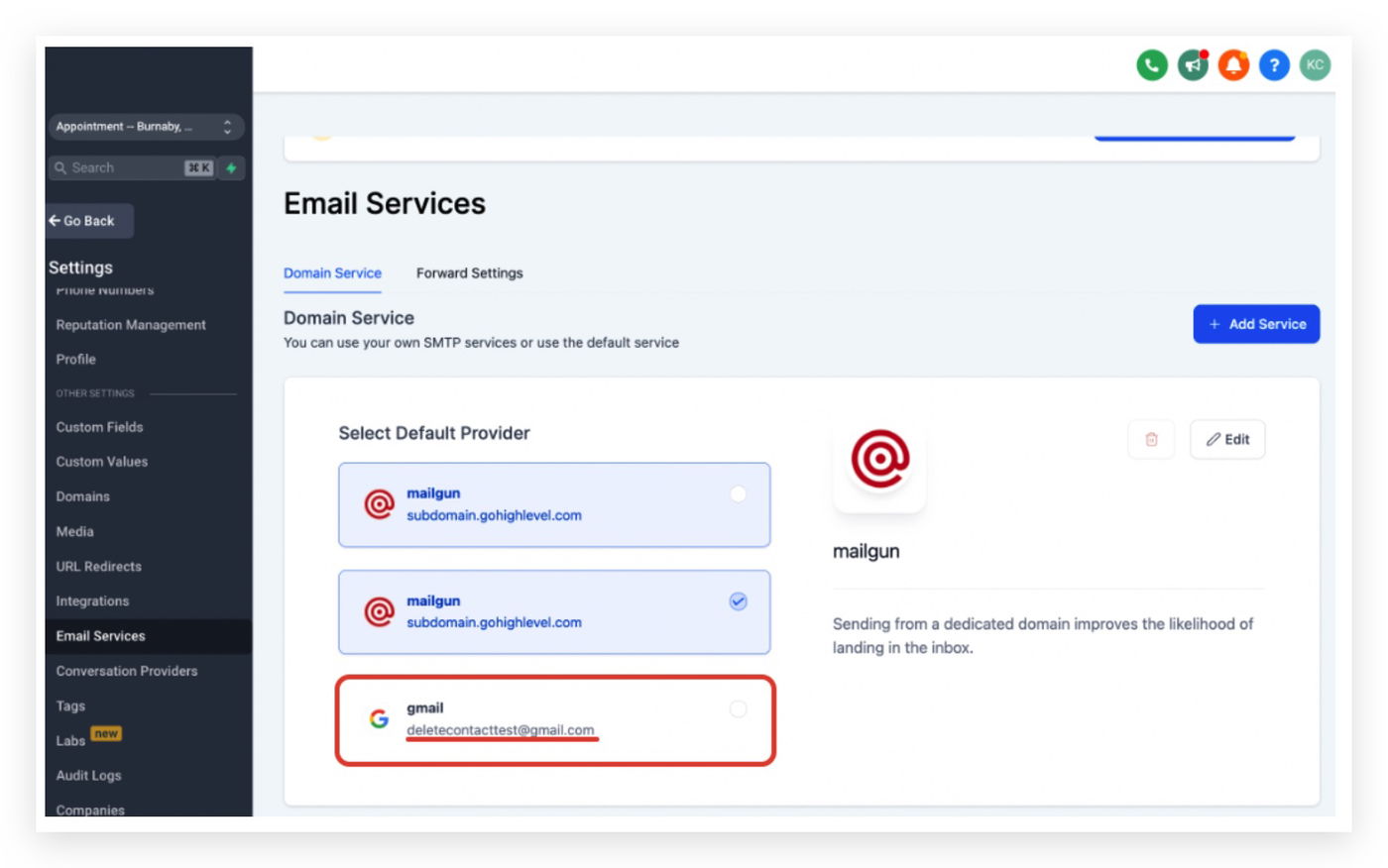Switch to the Forward Settings tab
1388x868 pixels.
click(469, 273)
